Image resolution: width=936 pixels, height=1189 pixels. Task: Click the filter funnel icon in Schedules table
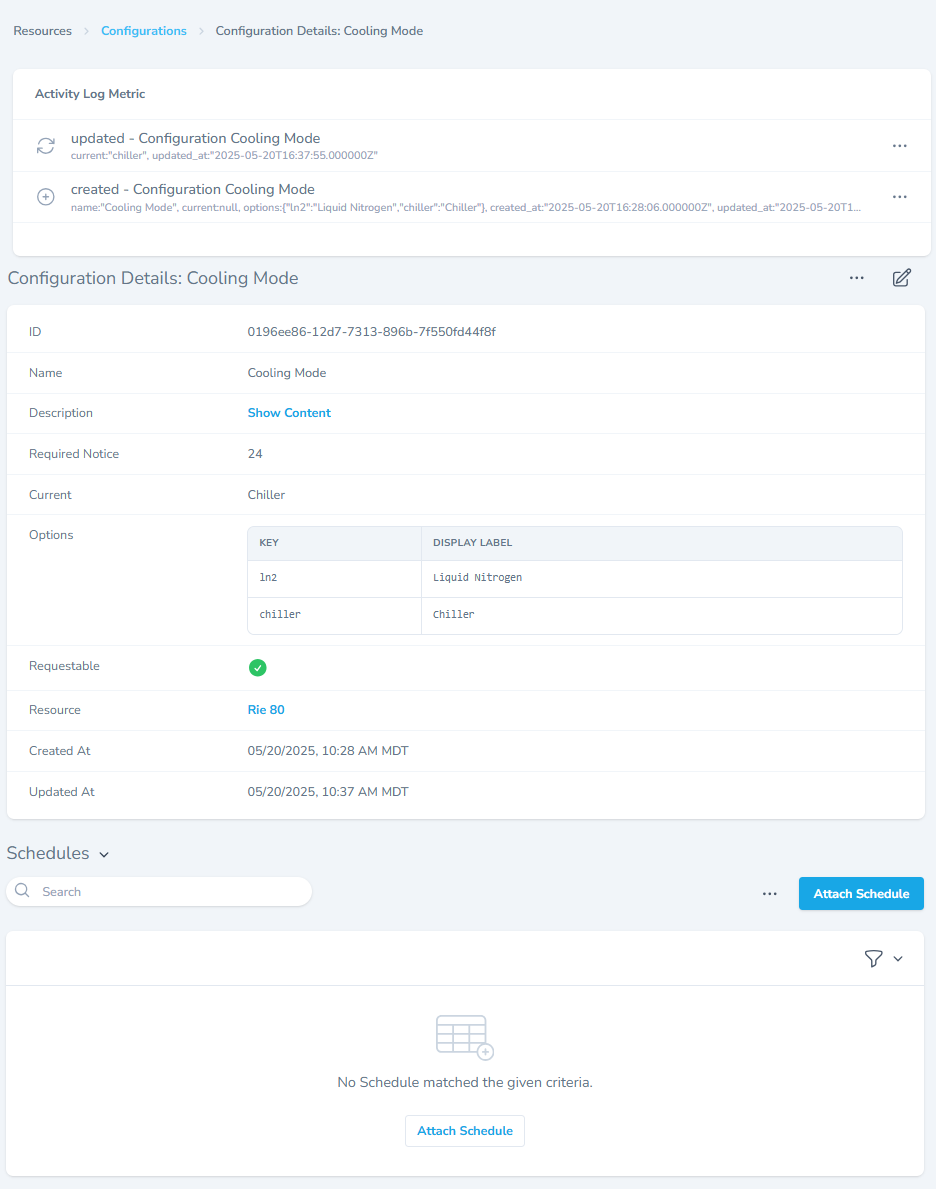pos(873,959)
